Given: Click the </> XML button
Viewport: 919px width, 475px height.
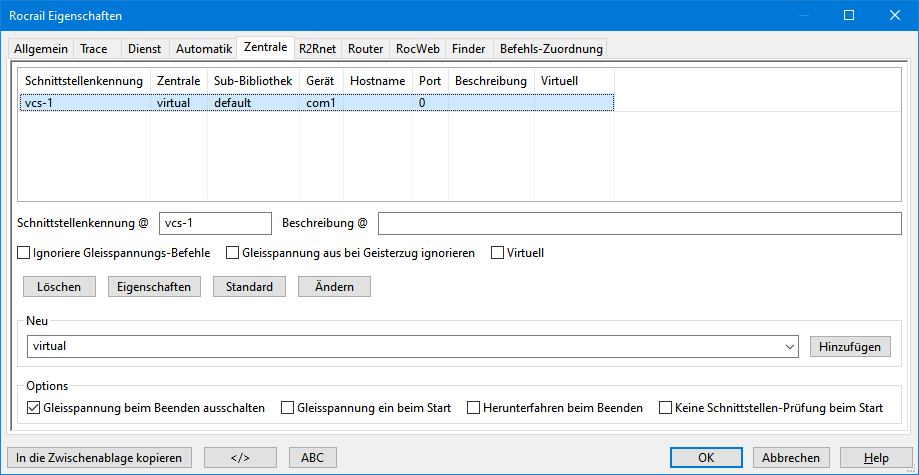Looking at the screenshot, I should 240,457.
